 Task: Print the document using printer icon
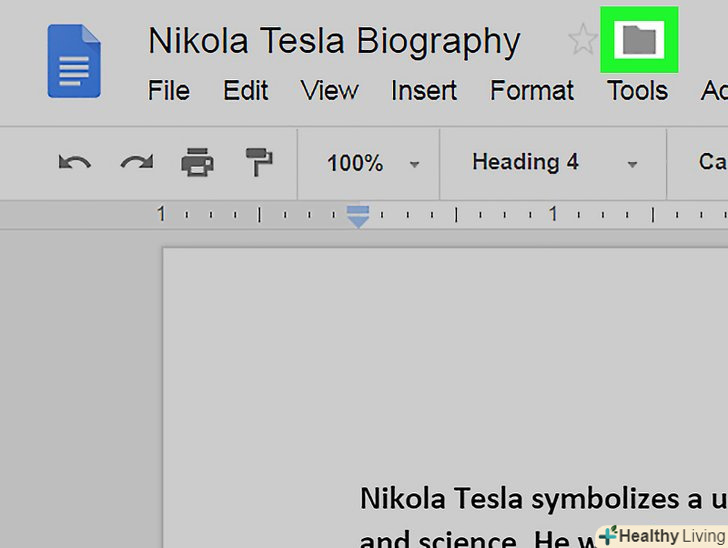pyautogui.click(x=197, y=162)
